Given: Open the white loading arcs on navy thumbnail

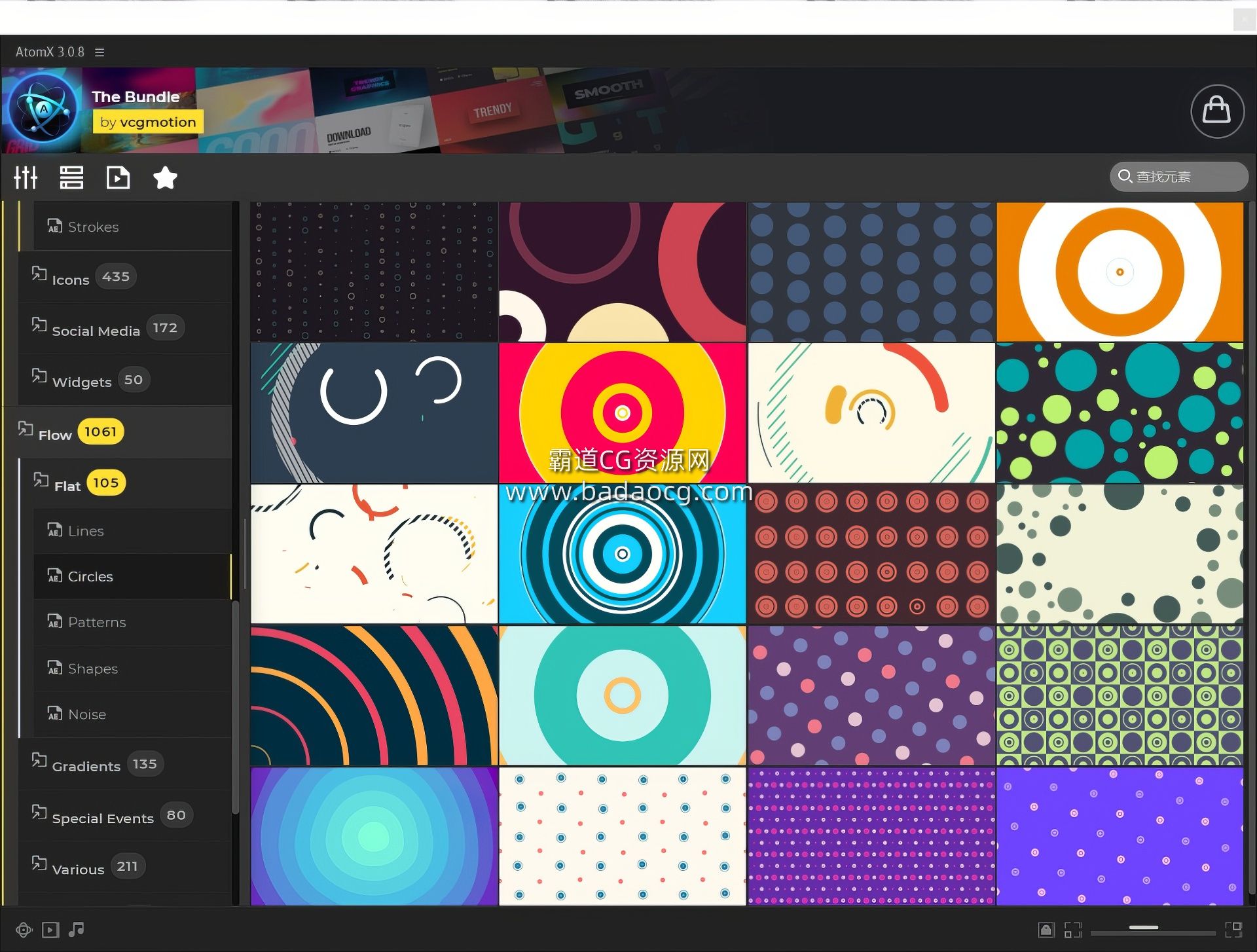Looking at the screenshot, I should [374, 413].
